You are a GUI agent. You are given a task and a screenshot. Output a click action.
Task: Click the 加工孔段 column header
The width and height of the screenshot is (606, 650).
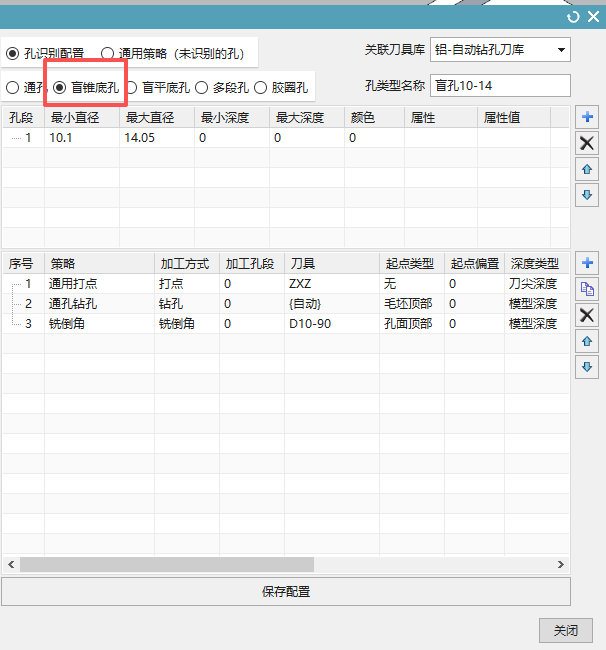pyautogui.click(x=252, y=264)
